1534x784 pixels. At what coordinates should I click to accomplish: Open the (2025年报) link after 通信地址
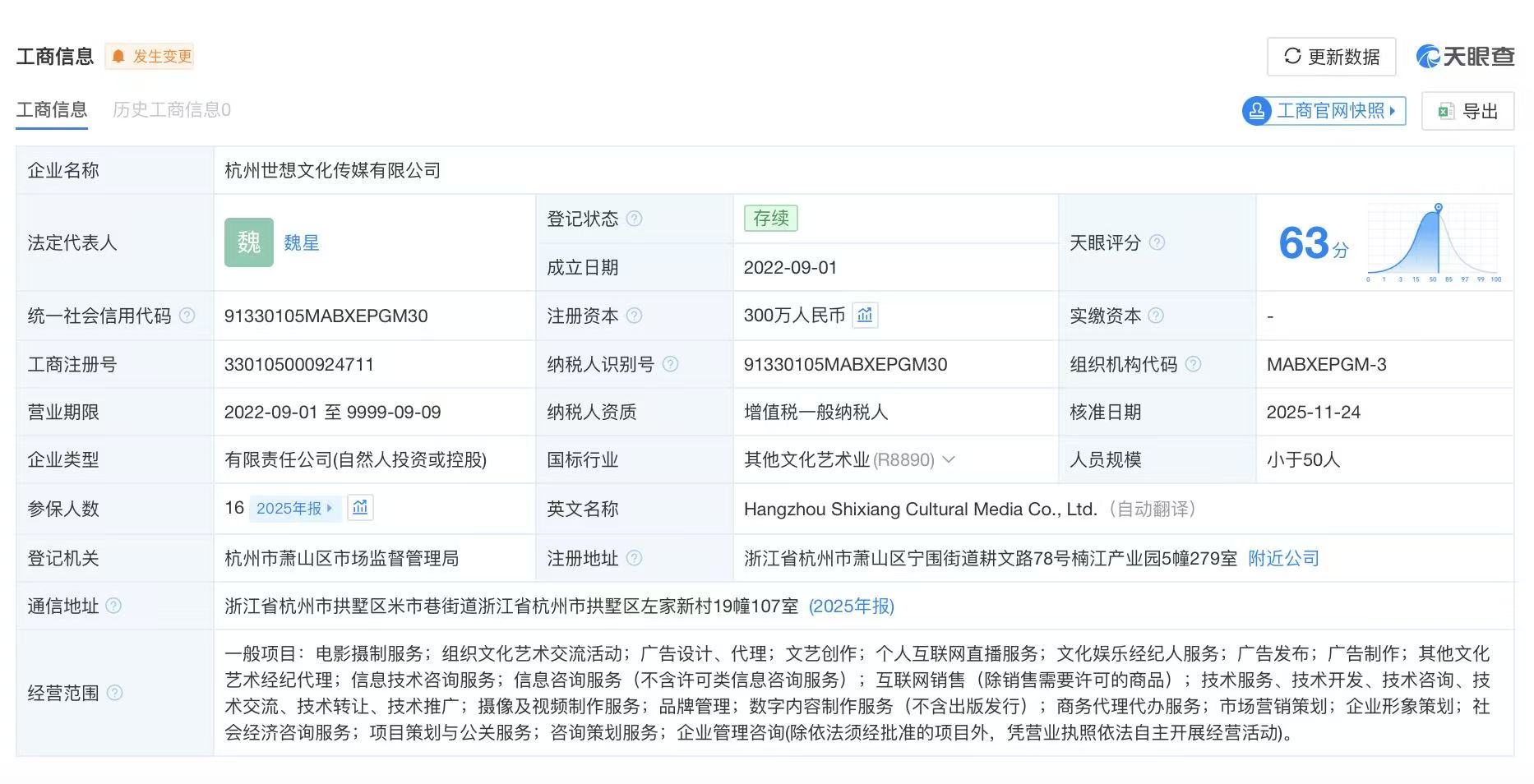coord(852,606)
